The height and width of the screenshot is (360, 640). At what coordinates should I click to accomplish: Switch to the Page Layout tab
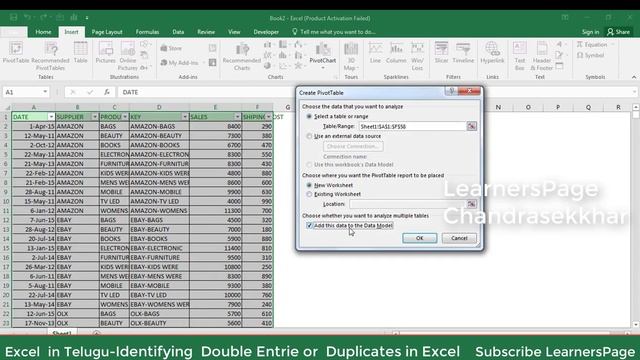107,32
